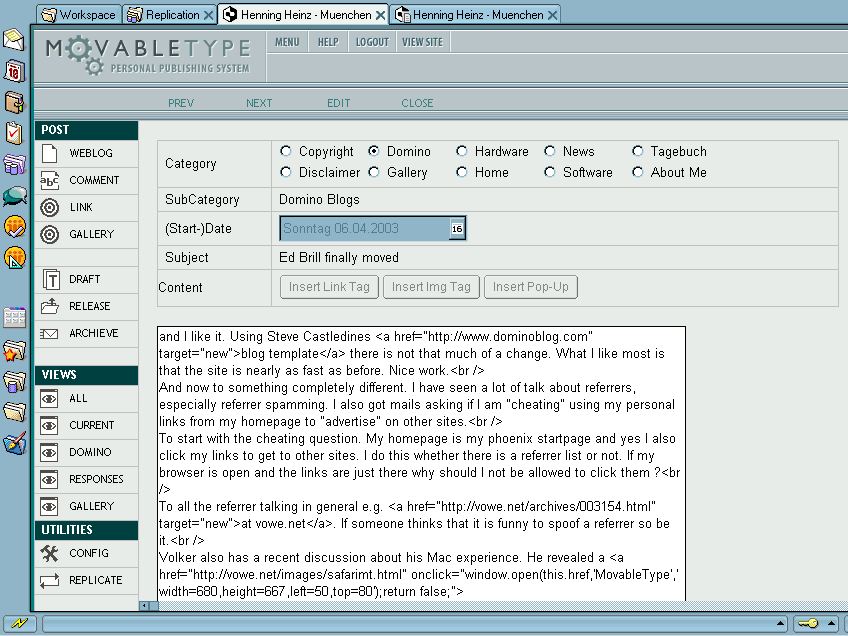Open the Sametime chat bubbles icon
This screenshot has width=848, height=636.
pyautogui.click(x=14, y=196)
